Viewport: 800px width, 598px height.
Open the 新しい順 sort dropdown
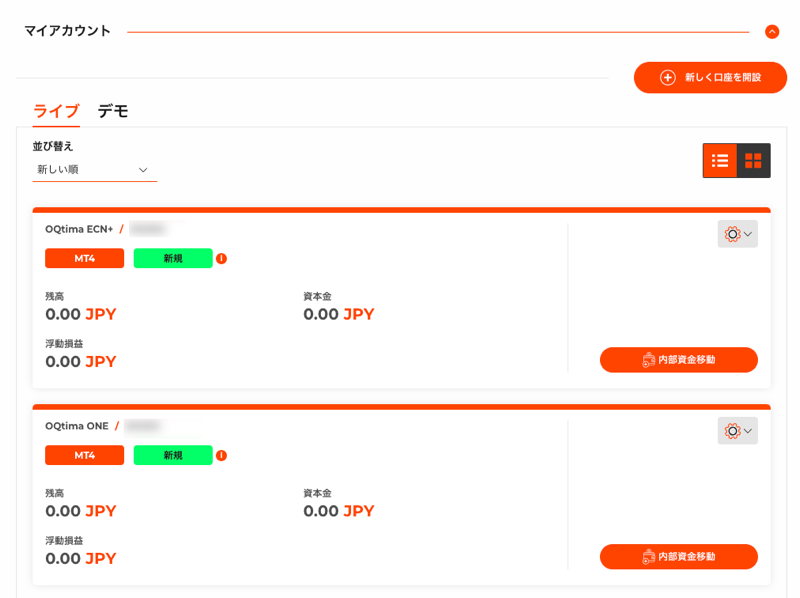pos(94,169)
